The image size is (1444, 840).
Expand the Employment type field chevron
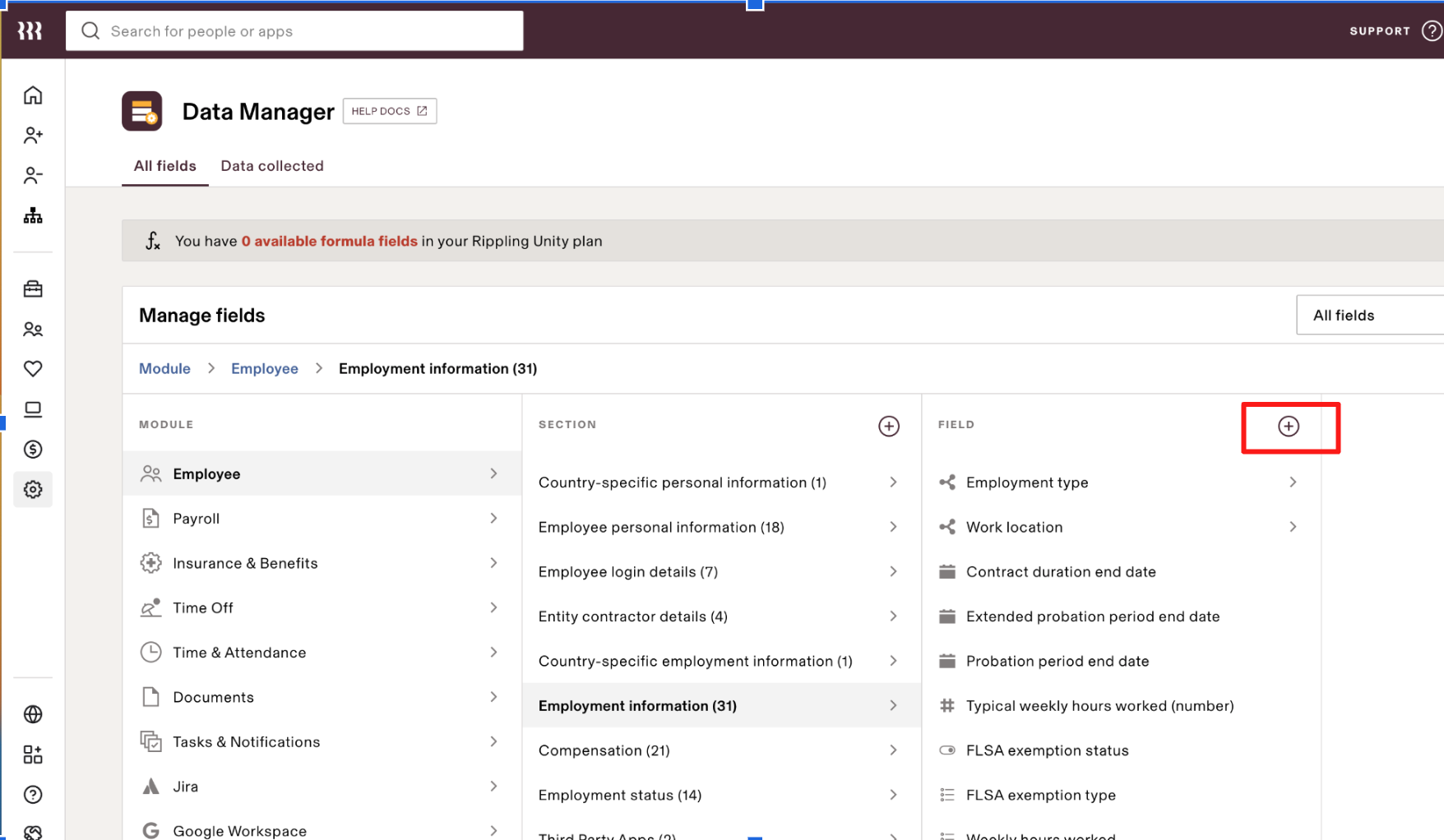[1293, 482]
